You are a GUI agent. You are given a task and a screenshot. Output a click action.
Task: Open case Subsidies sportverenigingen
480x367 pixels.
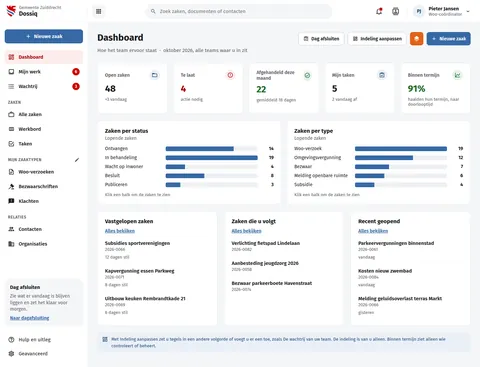point(137,243)
